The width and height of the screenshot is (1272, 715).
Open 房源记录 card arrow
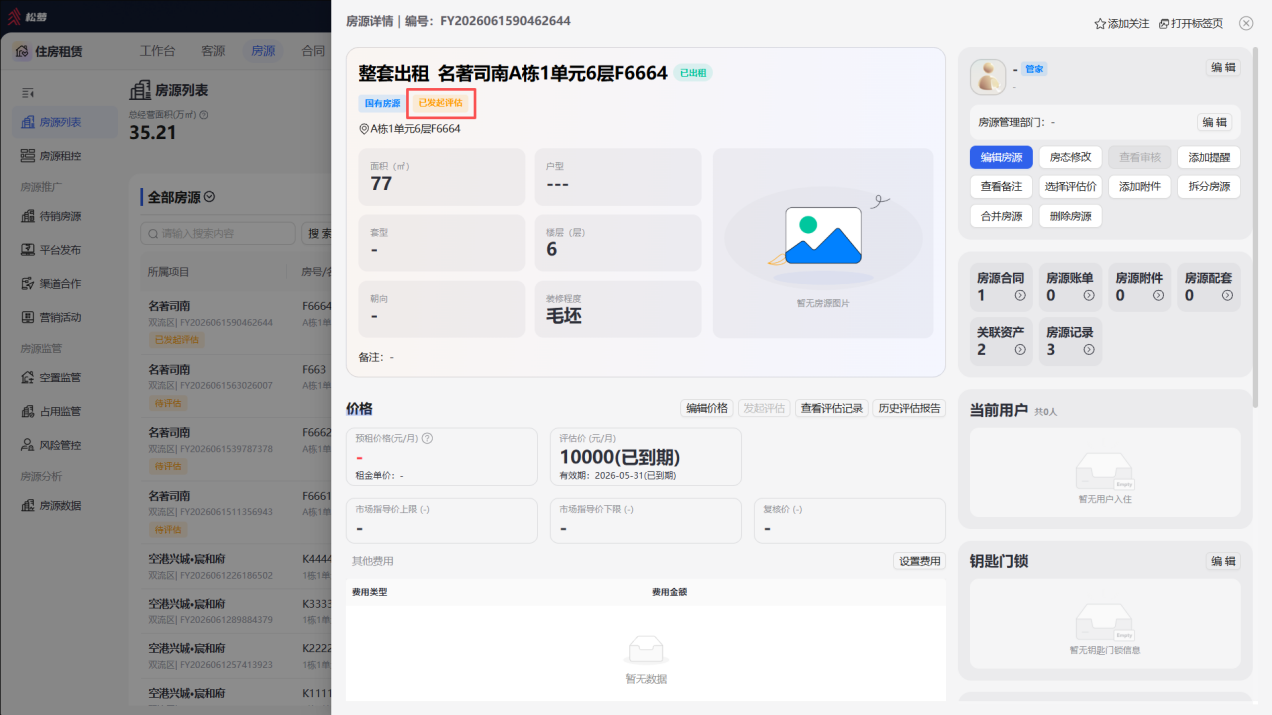tap(1089, 350)
